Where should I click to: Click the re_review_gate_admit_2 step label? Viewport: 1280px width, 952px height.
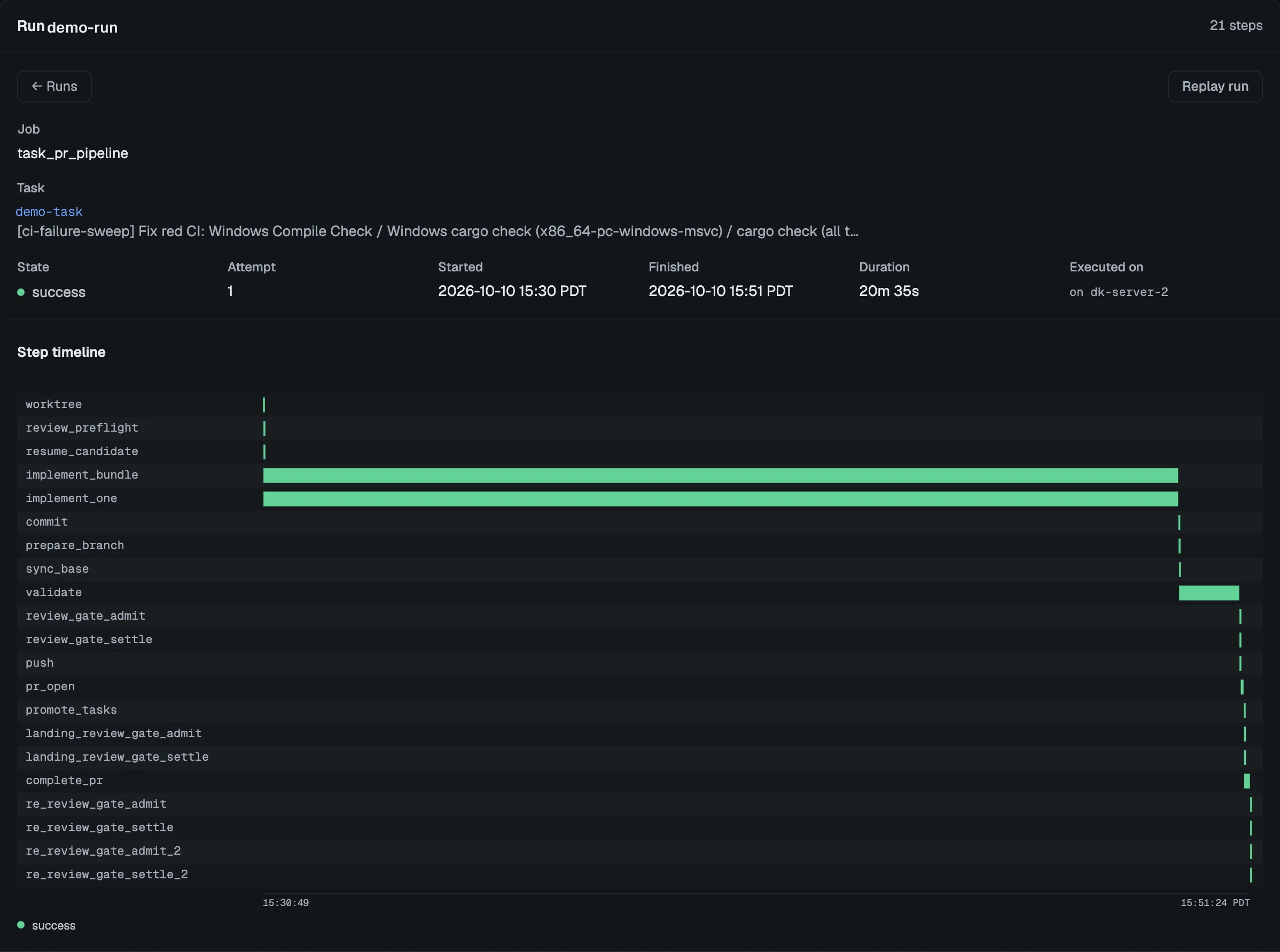103,851
